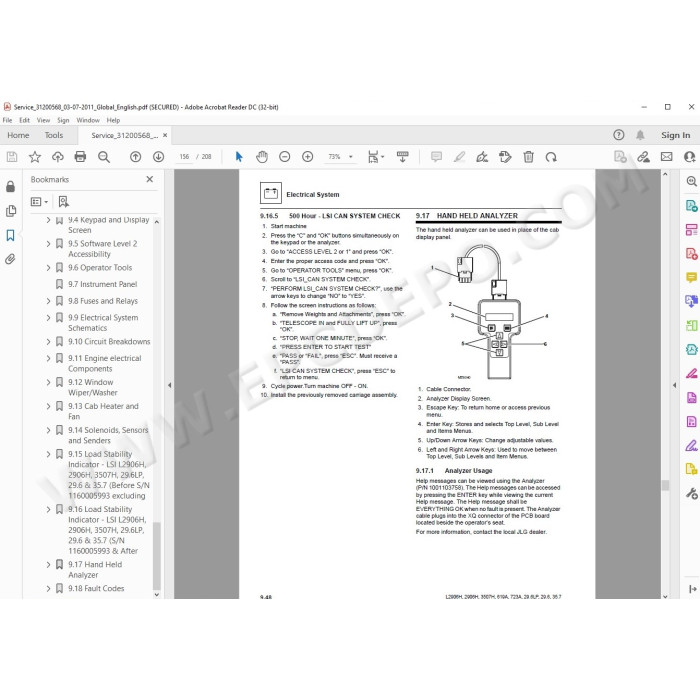Find current bookmark icon
Screen dimensions: 700x700
pos(64,202)
